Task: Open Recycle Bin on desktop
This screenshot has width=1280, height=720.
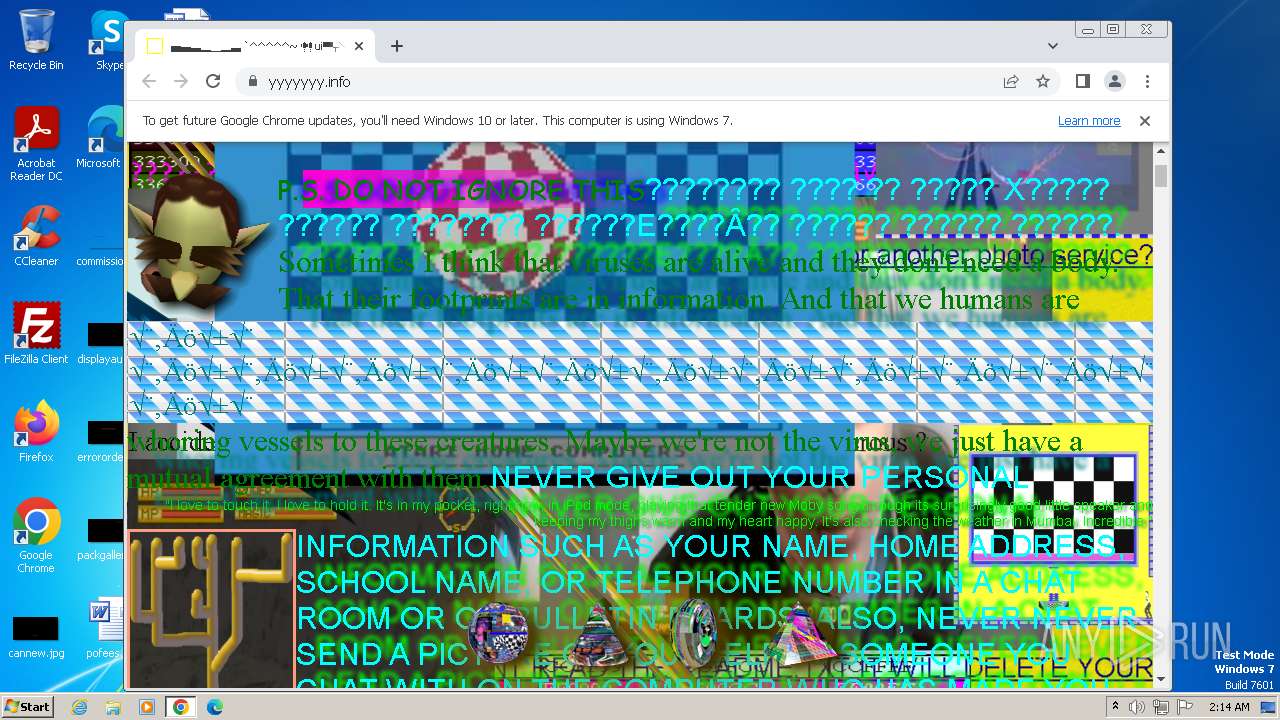Action: pyautogui.click(x=36, y=40)
